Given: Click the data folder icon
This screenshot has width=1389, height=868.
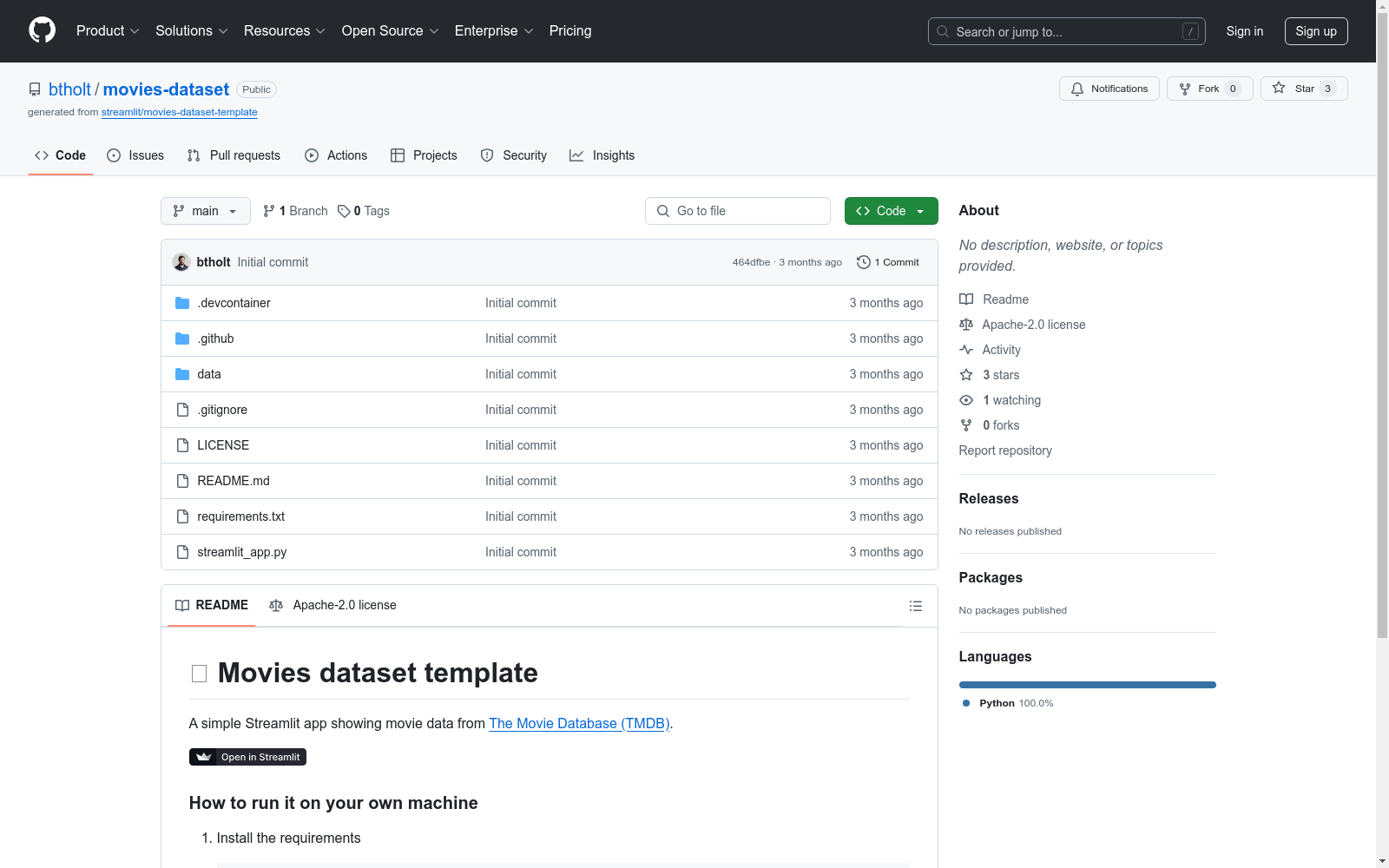Looking at the screenshot, I should [x=182, y=374].
